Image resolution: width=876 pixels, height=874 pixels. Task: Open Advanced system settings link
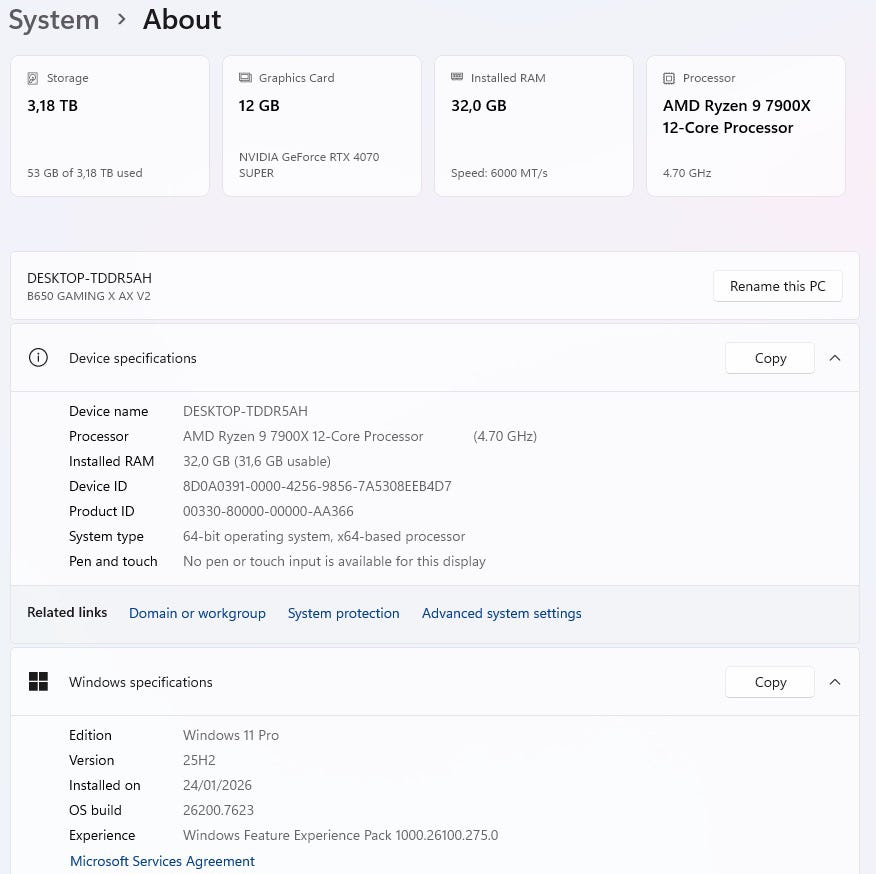[501, 613]
